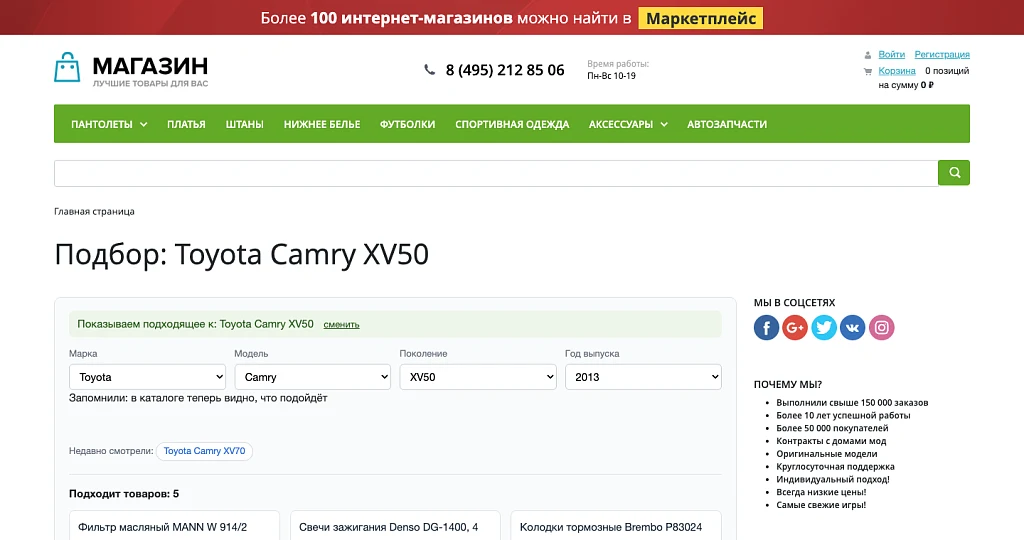This screenshot has width=1024, height=540.
Task: Click the сменить link in the green notice
Action: 342,325
